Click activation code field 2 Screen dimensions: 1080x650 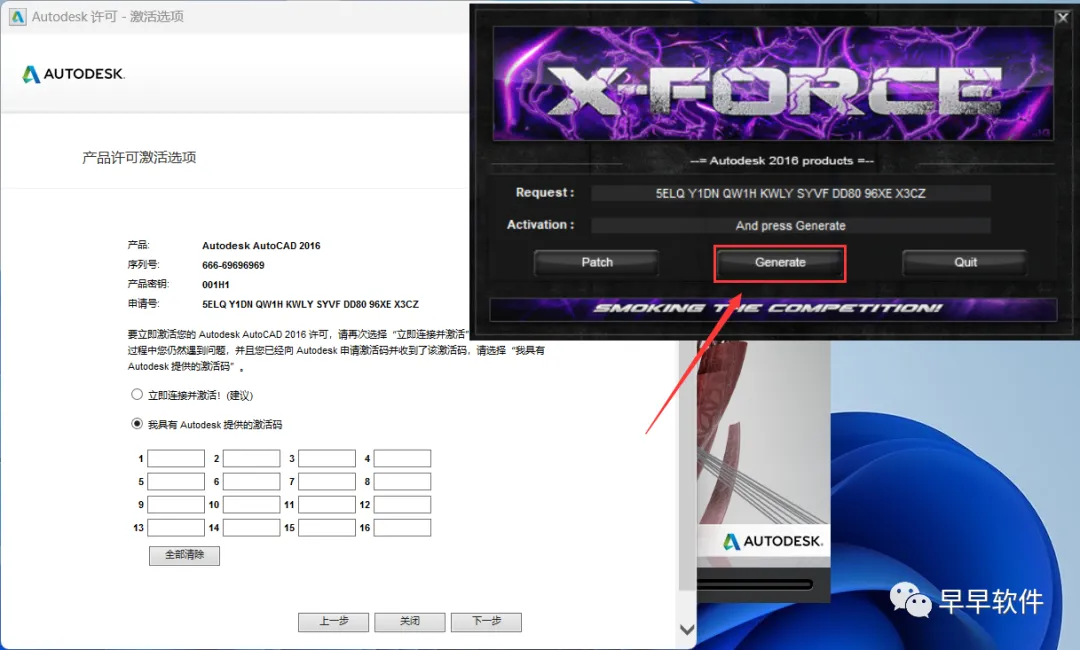pyautogui.click(x=251, y=458)
